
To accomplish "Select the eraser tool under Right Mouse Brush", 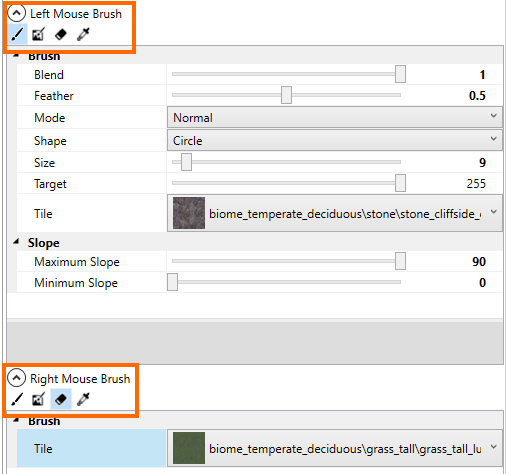I will [61, 399].
